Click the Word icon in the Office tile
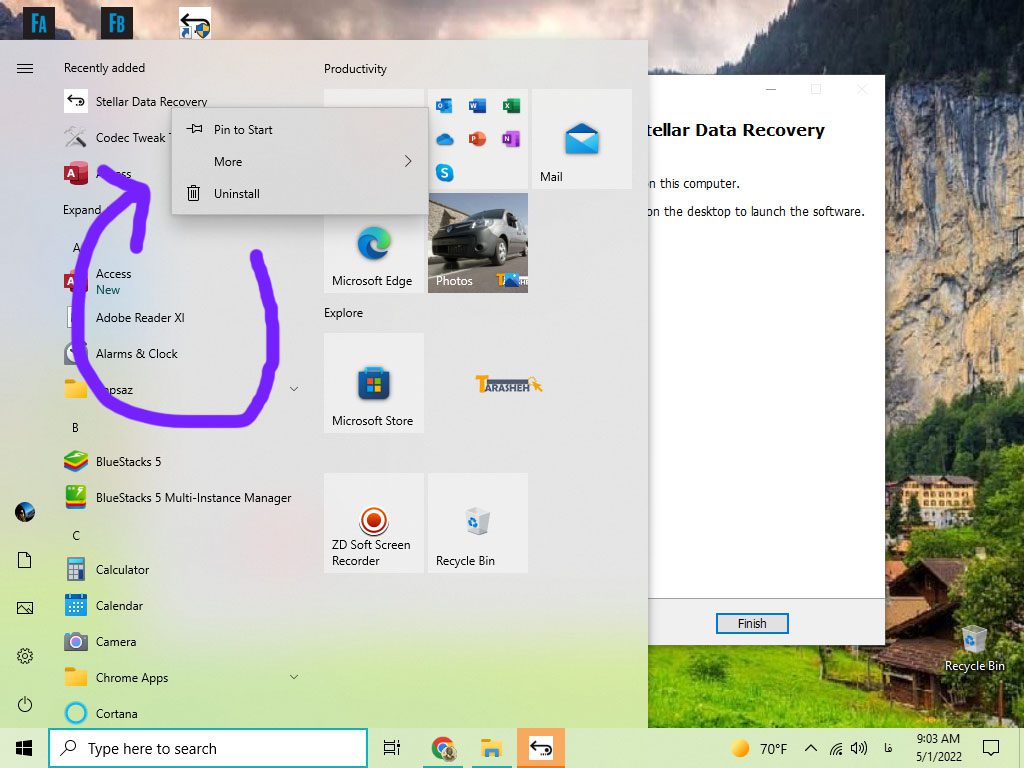1024x768 pixels. (x=477, y=105)
